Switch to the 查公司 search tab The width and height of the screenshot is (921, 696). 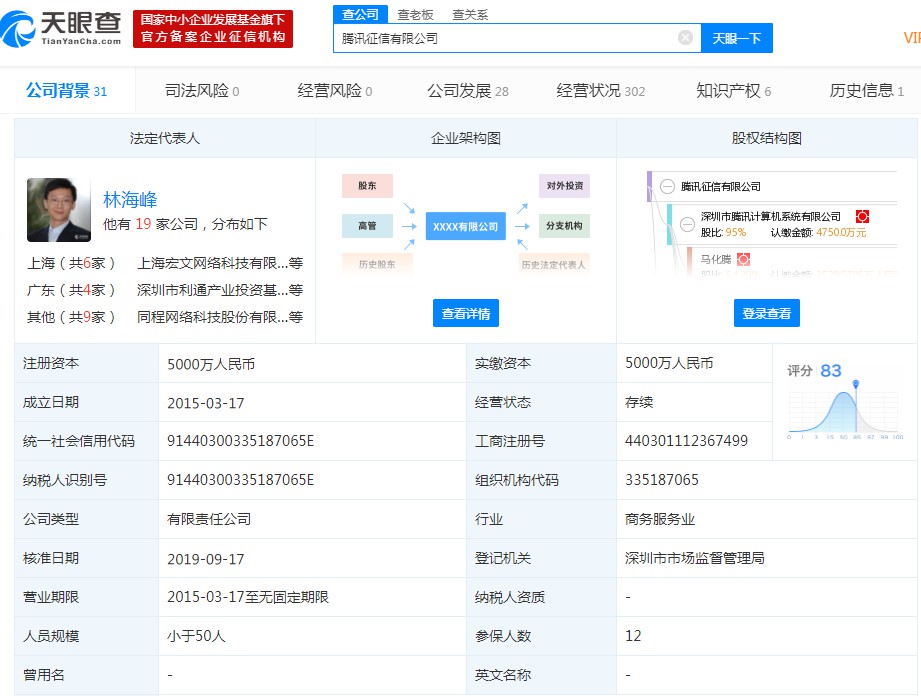[360, 14]
